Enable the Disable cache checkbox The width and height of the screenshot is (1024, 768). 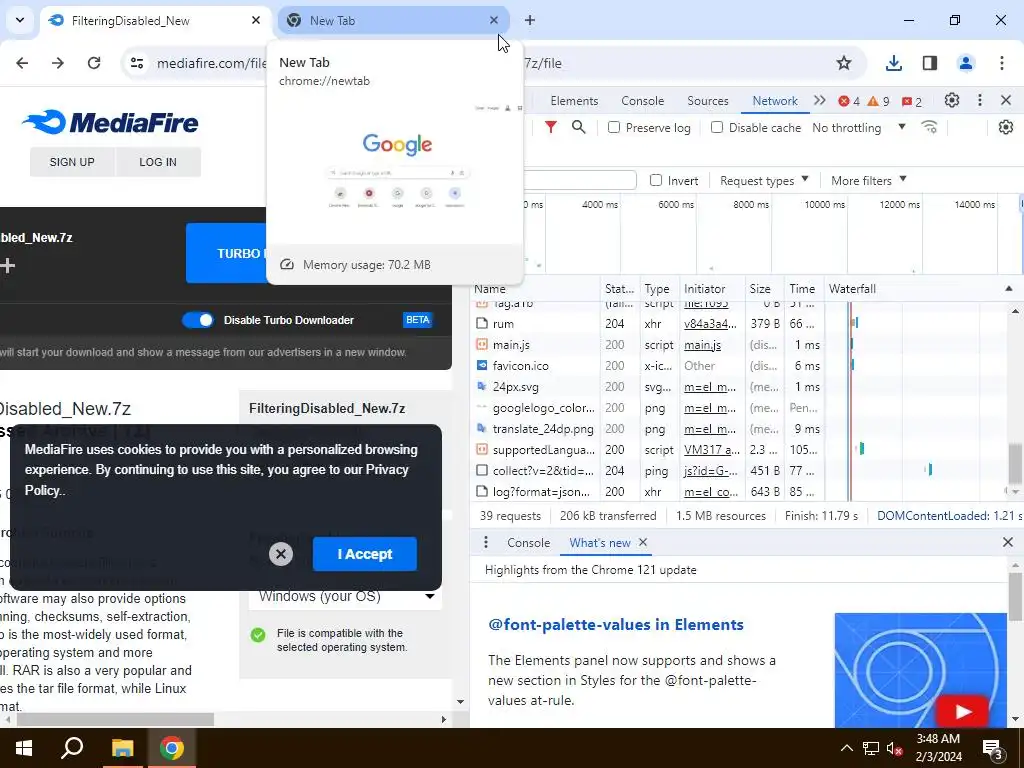point(717,127)
